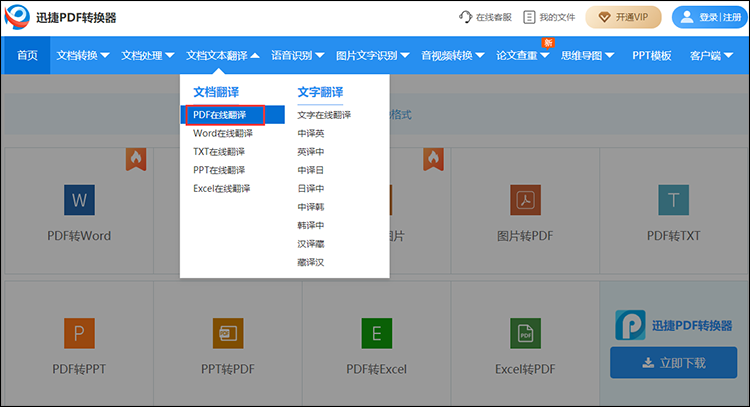The height and width of the screenshot is (407, 750).
Task: Click the Excel转PDF label
Action: tap(525, 369)
